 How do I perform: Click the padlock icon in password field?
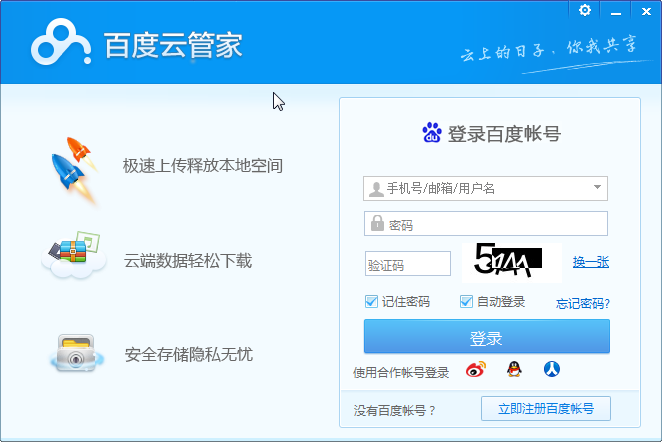tap(377, 223)
